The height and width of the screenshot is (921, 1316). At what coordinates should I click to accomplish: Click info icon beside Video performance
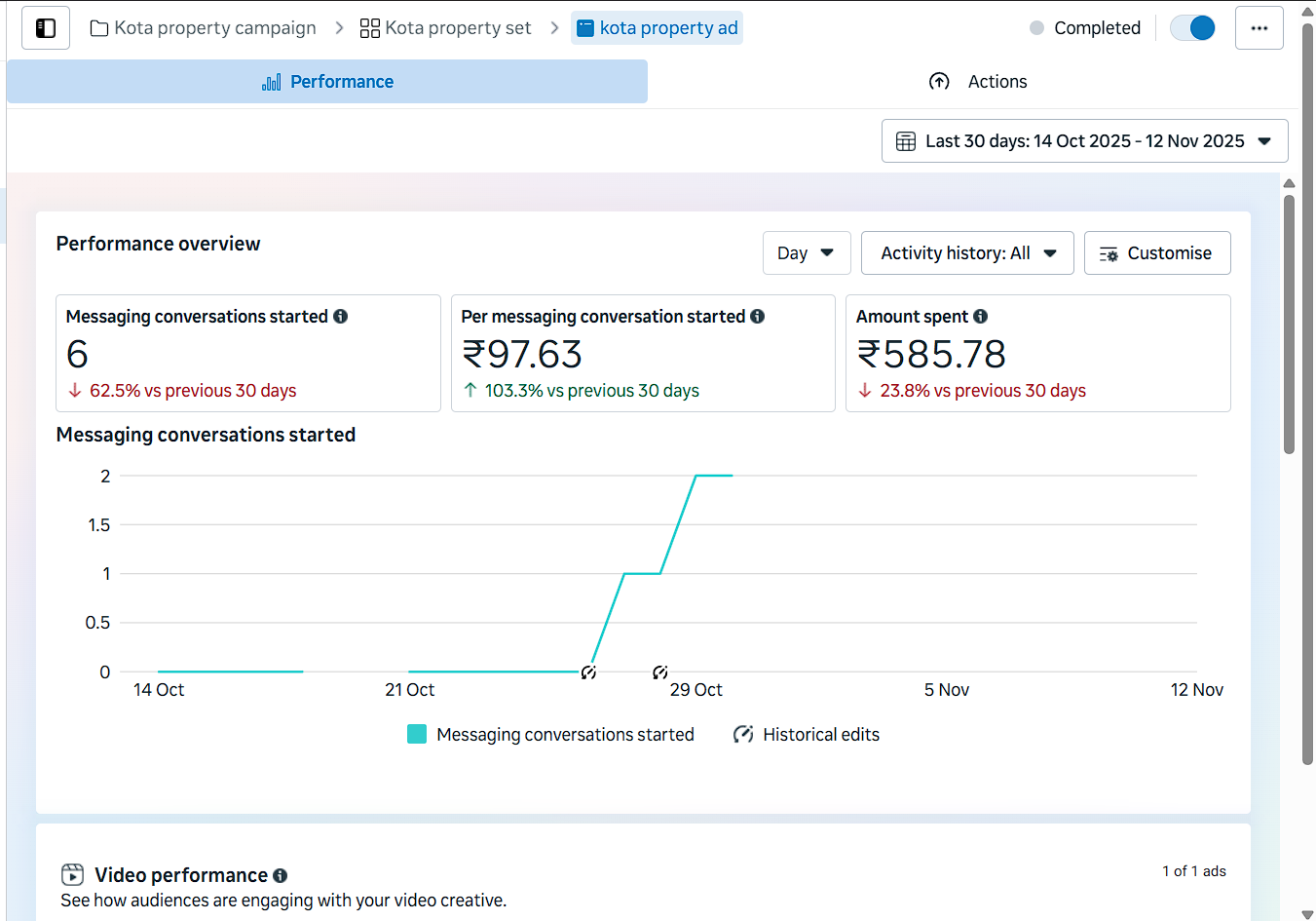(x=280, y=875)
